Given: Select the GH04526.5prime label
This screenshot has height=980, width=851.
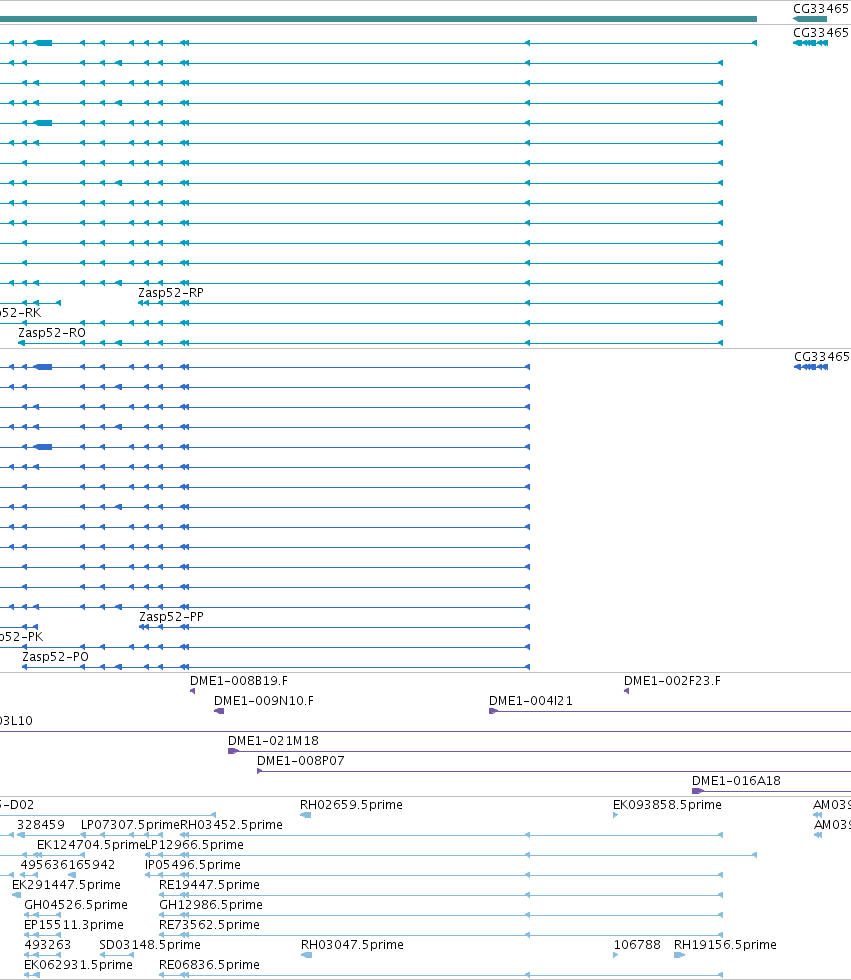Looking at the screenshot, I should 76,904.
